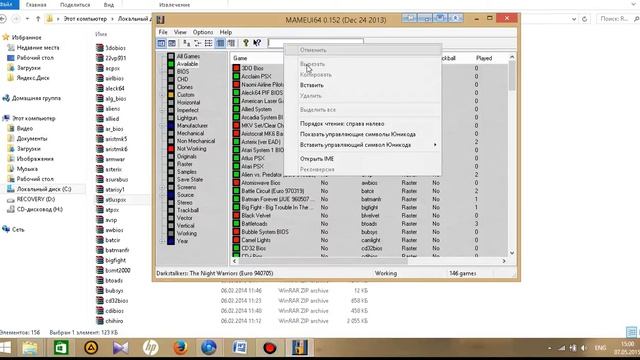This screenshot has width=640, height=360.
Task: Expand the Imperfect folder tree node
Action: point(162,110)
